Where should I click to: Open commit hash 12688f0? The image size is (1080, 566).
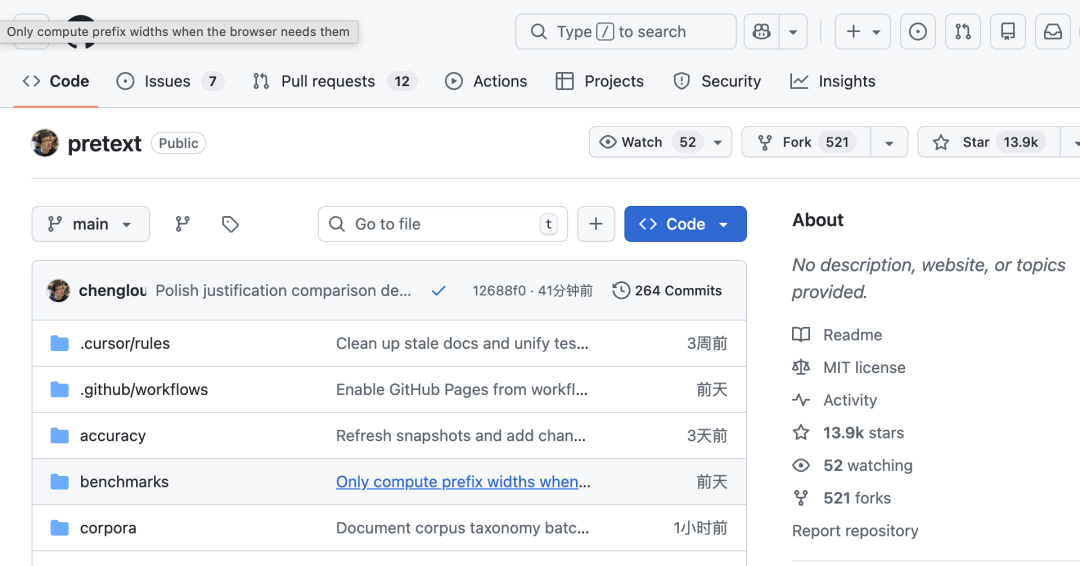499,291
